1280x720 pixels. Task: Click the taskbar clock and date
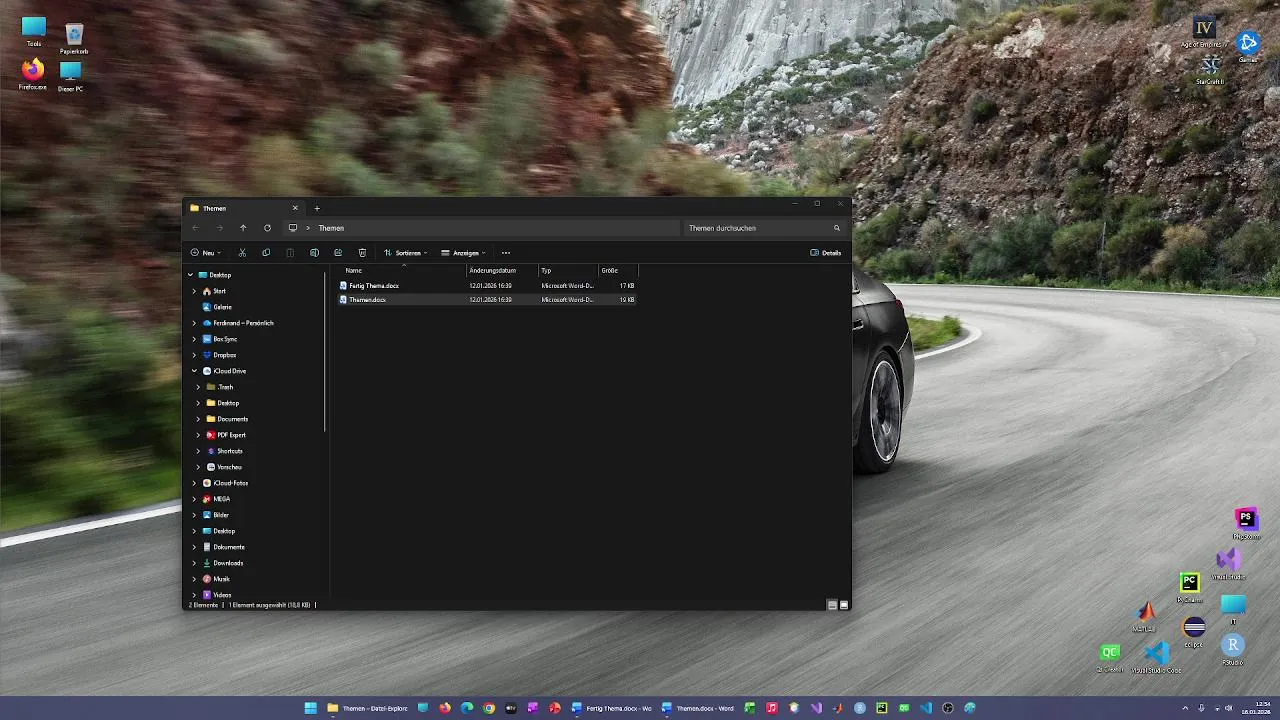point(1256,708)
